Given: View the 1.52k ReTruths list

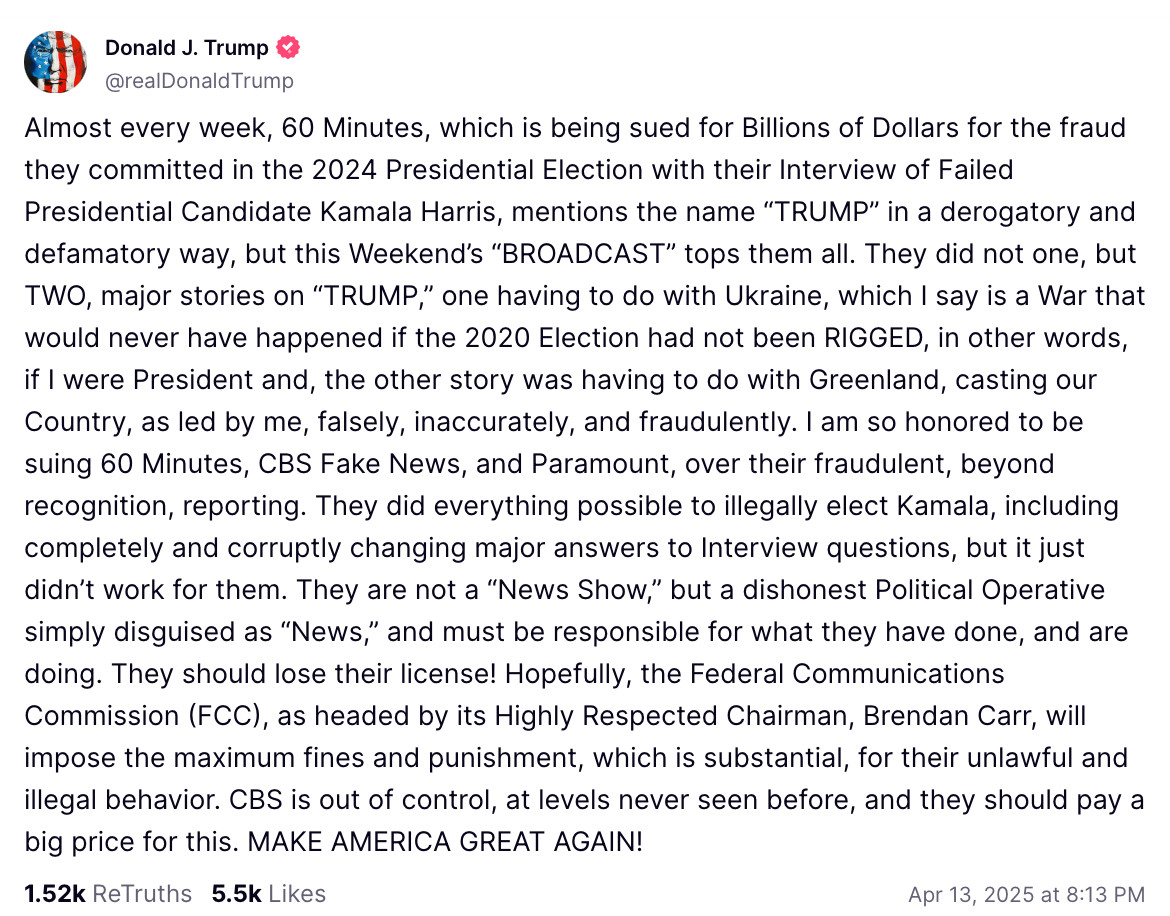Looking at the screenshot, I should point(108,893).
